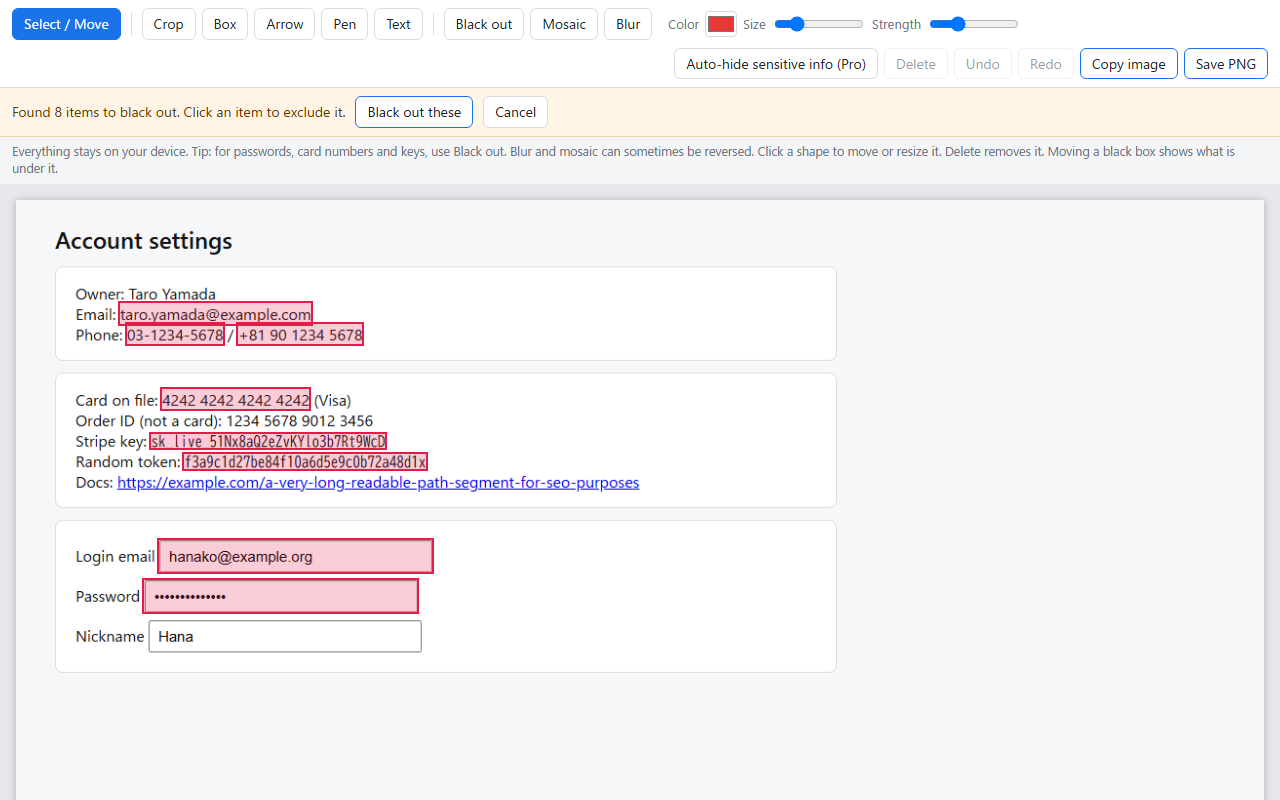The width and height of the screenshot is (1280, 800).
Task: Adjust the Strength slider
Action: coord(974,24)
